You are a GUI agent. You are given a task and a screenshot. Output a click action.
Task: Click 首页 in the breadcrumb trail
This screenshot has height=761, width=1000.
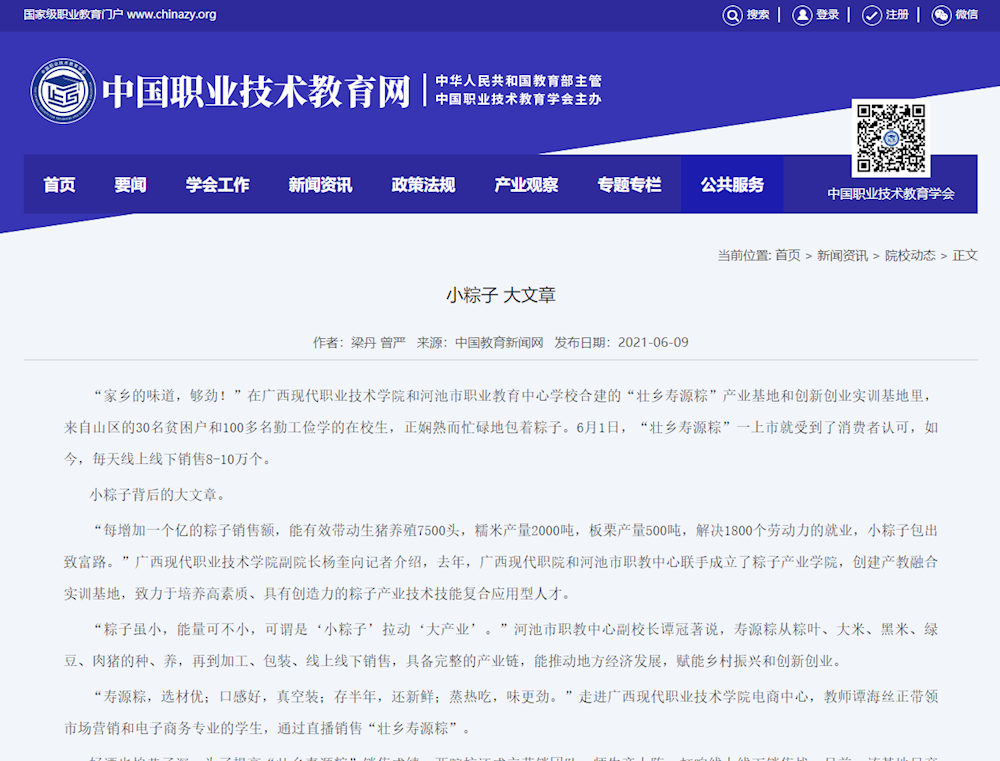[787, 255]
